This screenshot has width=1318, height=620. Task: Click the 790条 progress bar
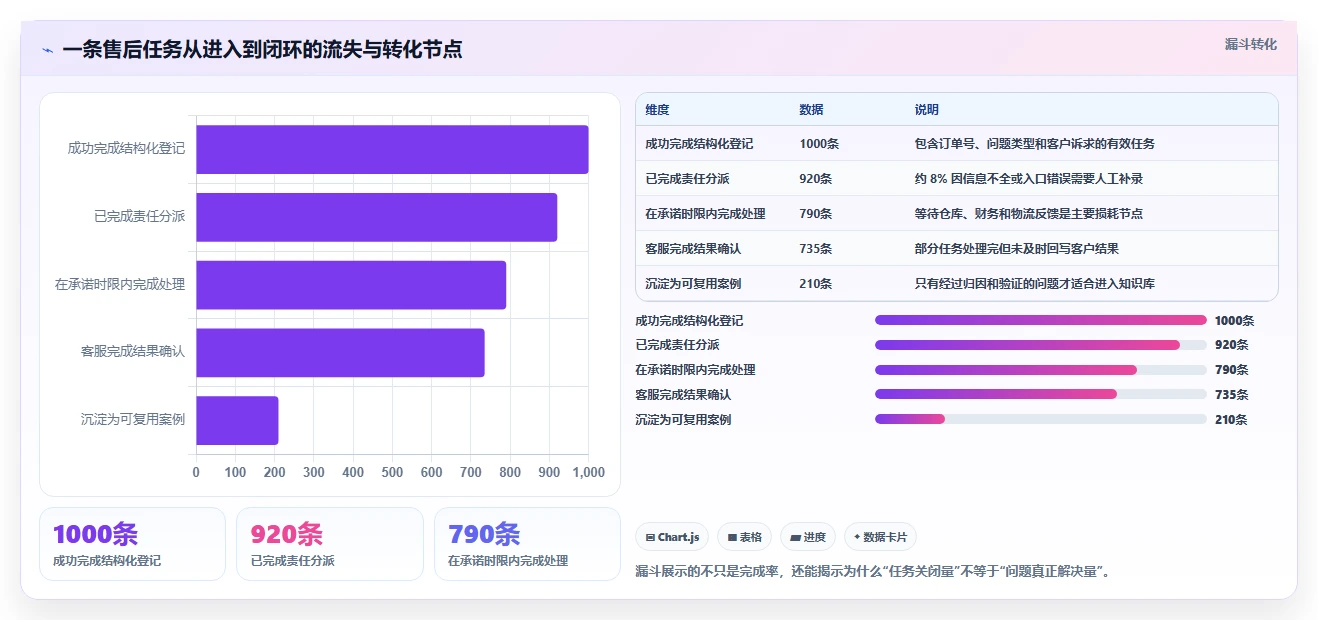1041,370
